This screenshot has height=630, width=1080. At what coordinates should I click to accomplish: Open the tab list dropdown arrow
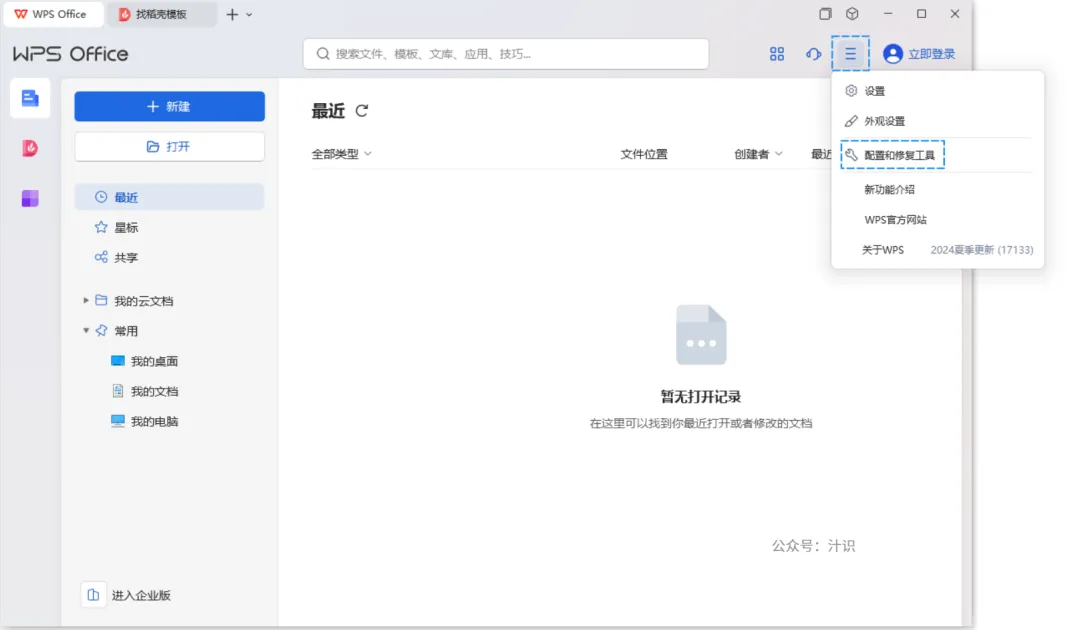pyautogui.click(x=249, y=14)
